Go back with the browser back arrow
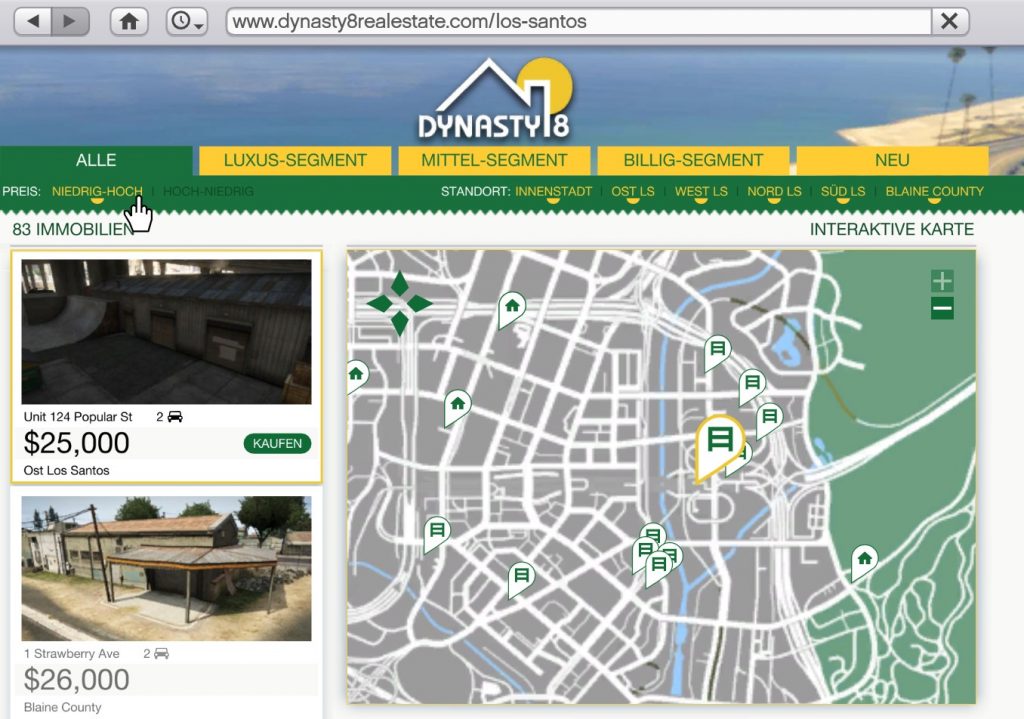1024x719 pixels. [33, 22]
